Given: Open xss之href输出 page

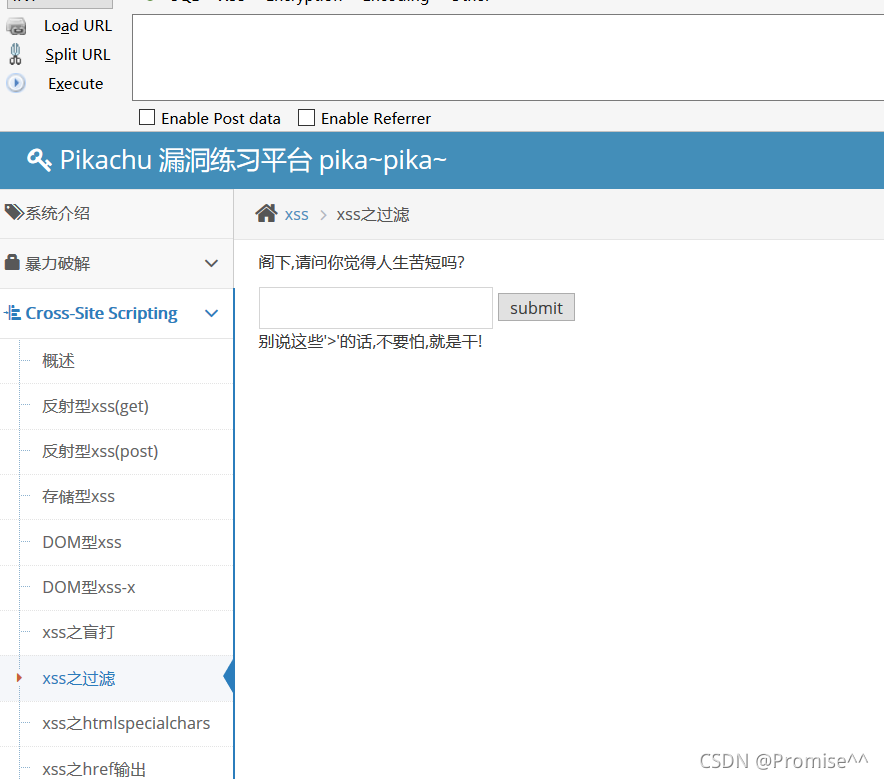Looking at the screenshot, I should pos(117,764).
